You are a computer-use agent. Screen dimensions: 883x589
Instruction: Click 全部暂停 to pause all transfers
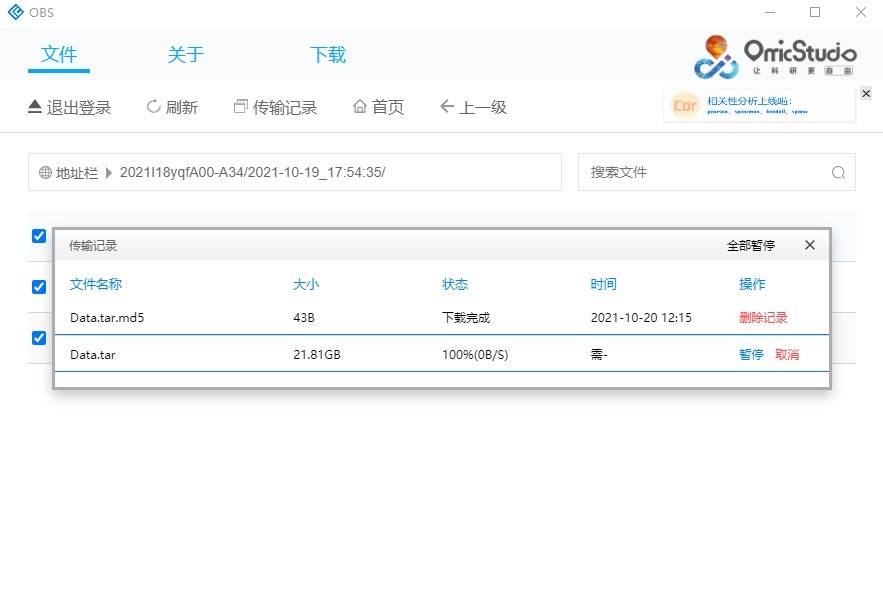pos(750,245)
